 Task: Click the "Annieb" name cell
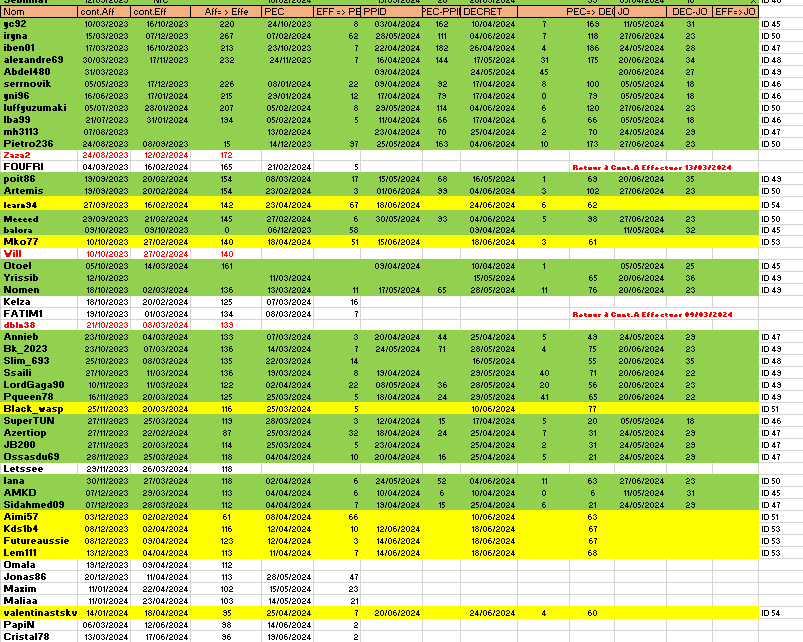point(39,337)
